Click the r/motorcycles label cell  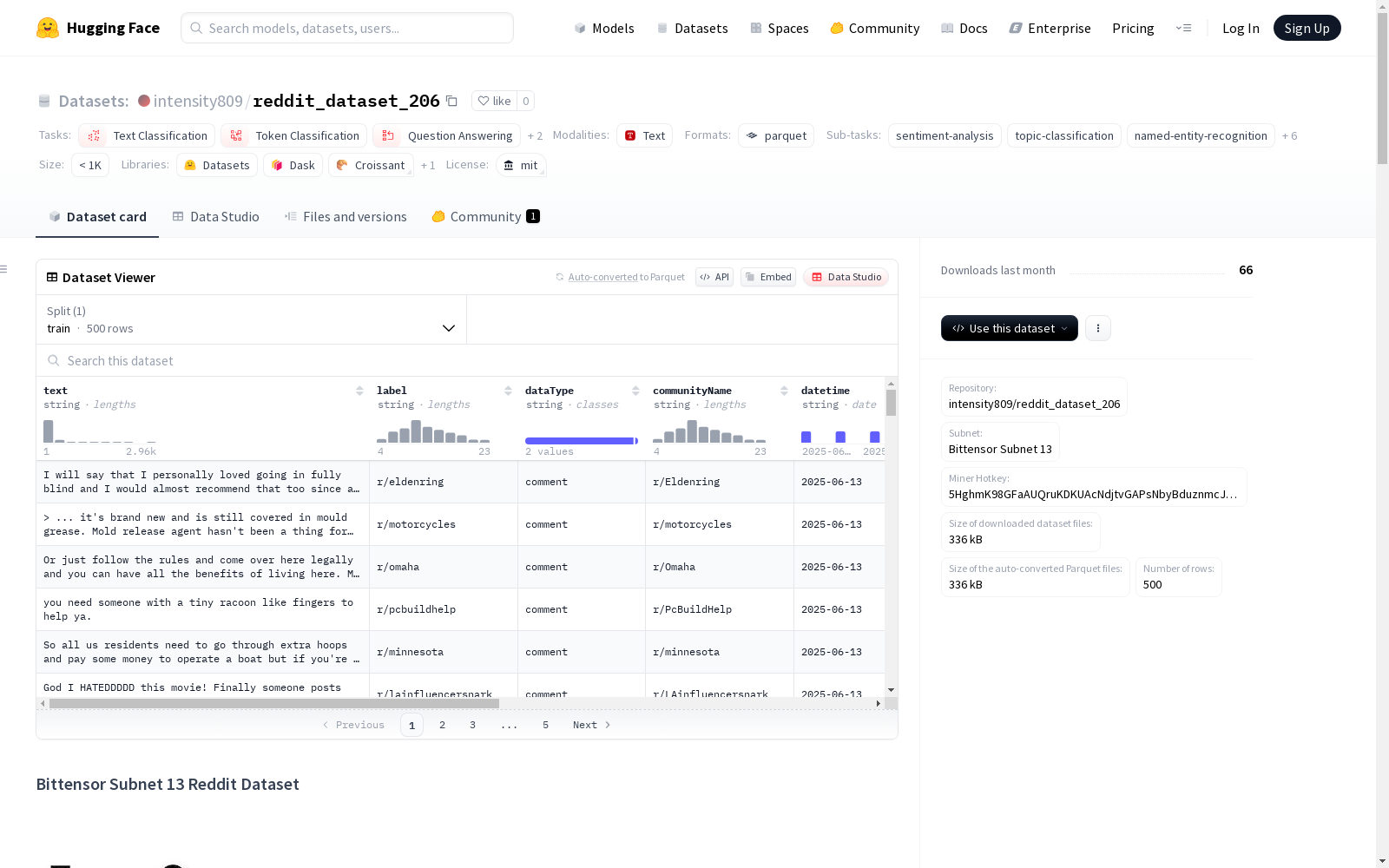coord(443,524)
